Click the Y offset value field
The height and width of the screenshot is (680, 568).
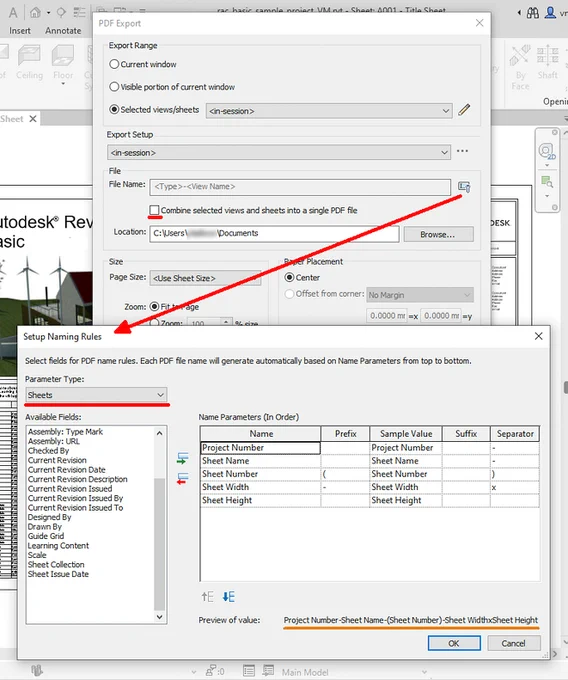[x=440, y=316]
